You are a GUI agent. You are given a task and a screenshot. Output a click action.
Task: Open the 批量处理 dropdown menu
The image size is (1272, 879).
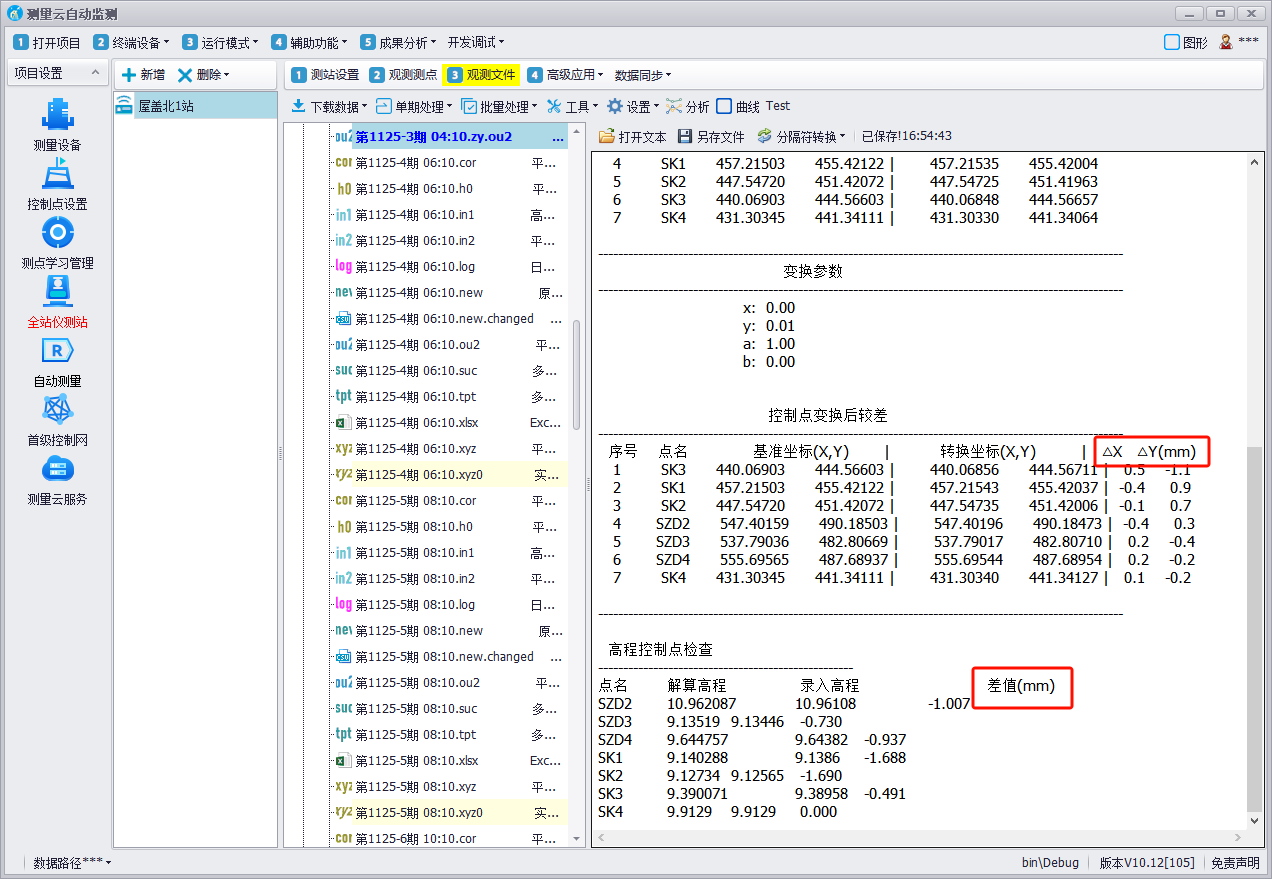tap(500, 106)
